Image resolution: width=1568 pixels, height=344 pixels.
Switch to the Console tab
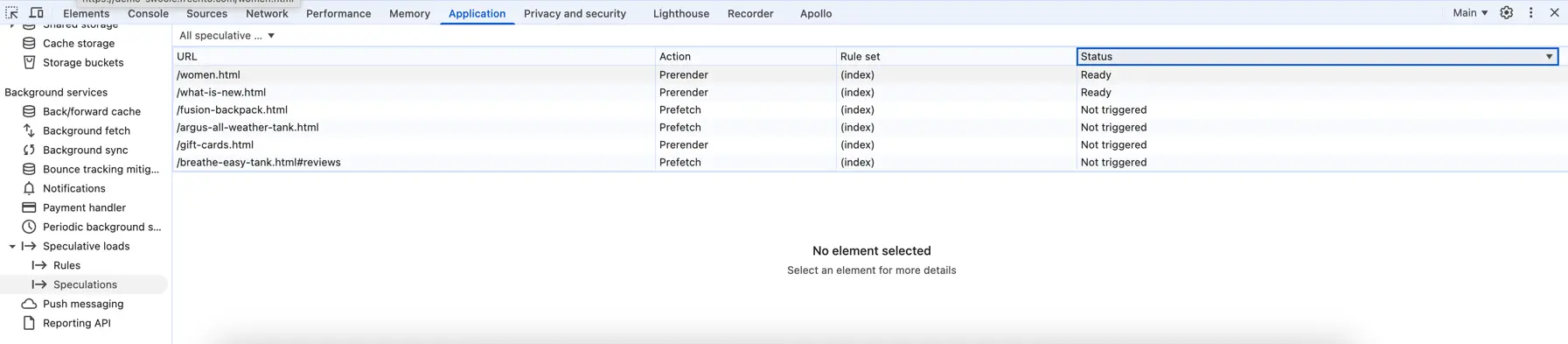pyautogui.click(x=148, y=13)
